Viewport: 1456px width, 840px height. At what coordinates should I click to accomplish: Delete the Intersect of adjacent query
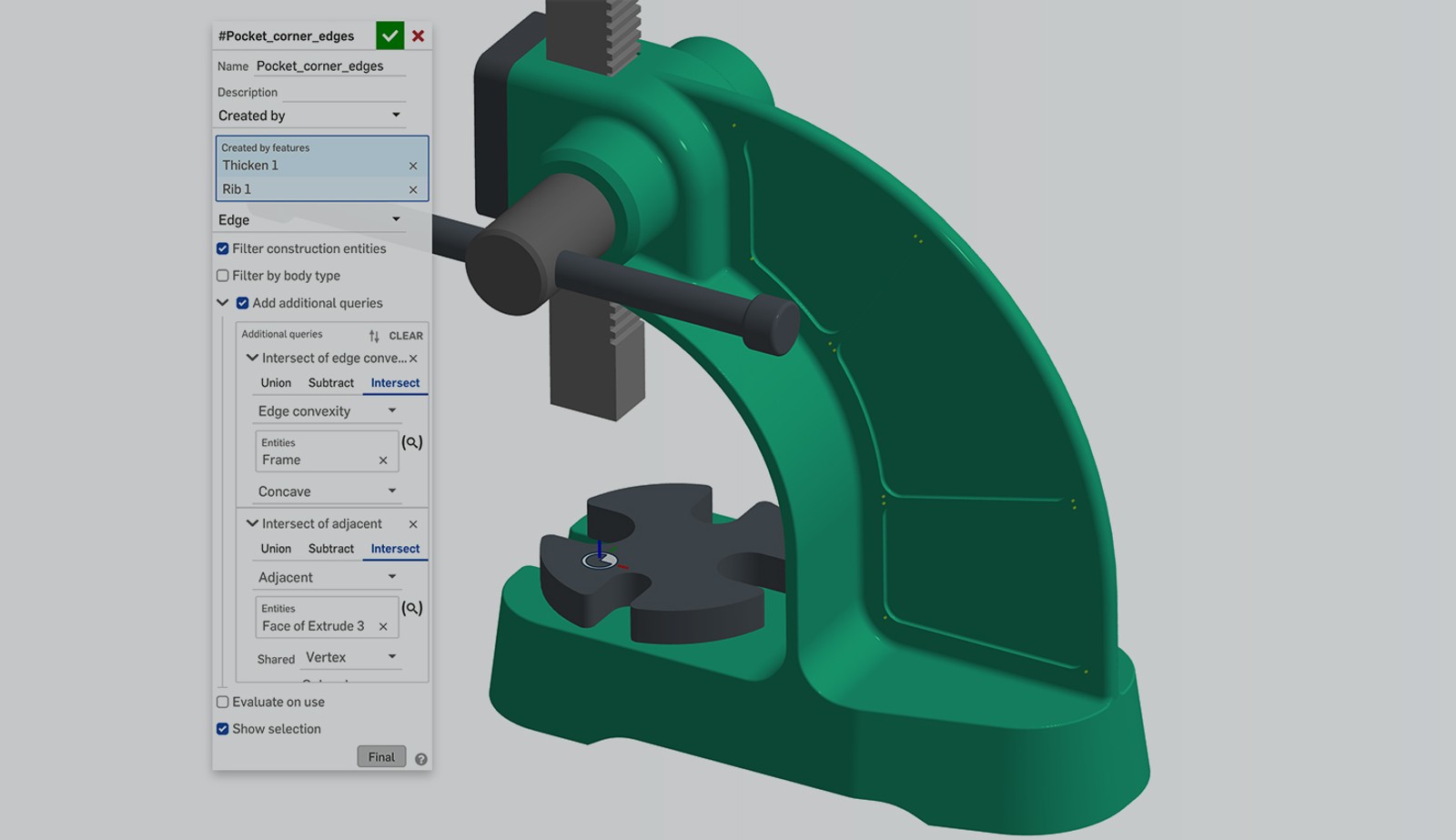pos(413,524)
